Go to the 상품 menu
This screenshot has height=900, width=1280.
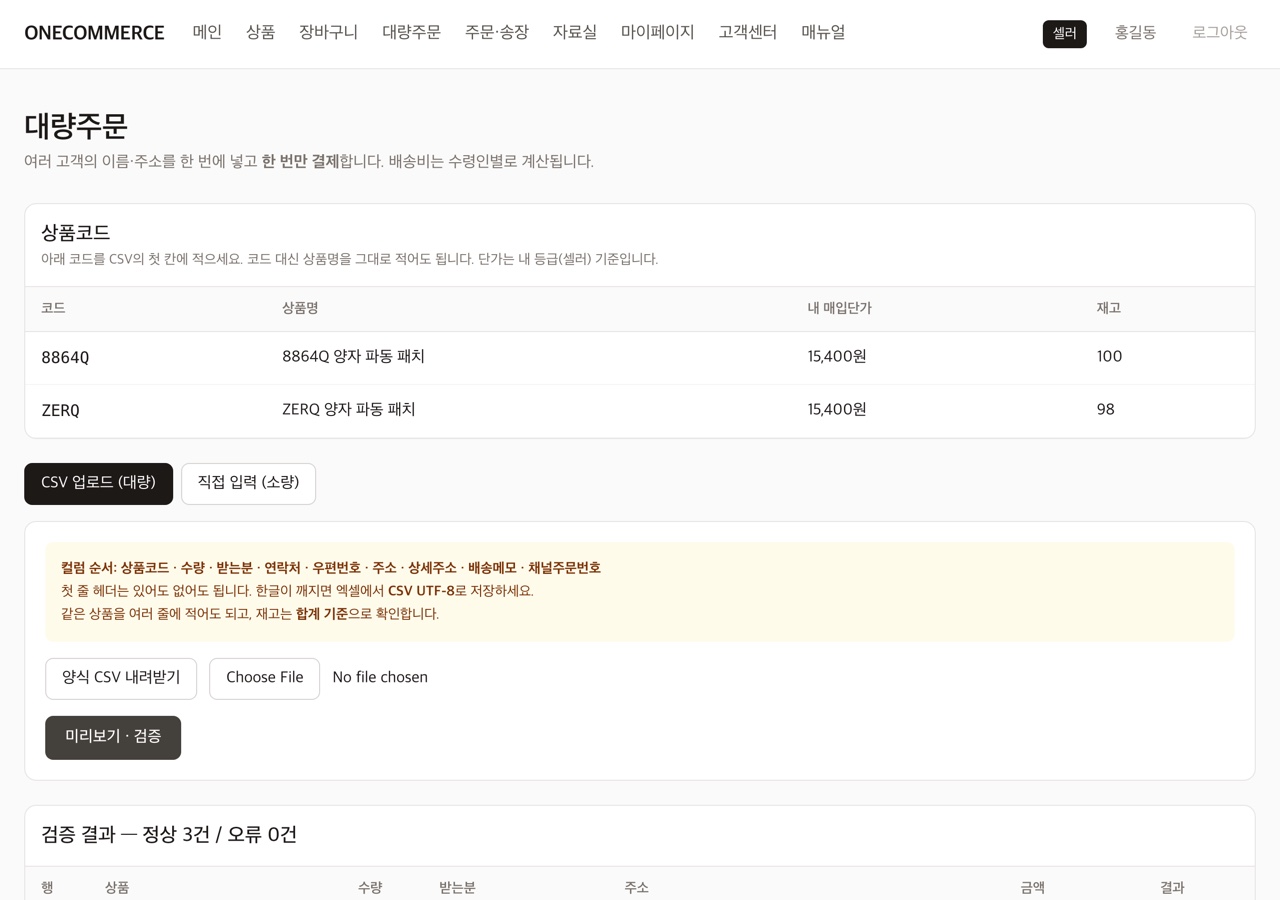point(260,32)
